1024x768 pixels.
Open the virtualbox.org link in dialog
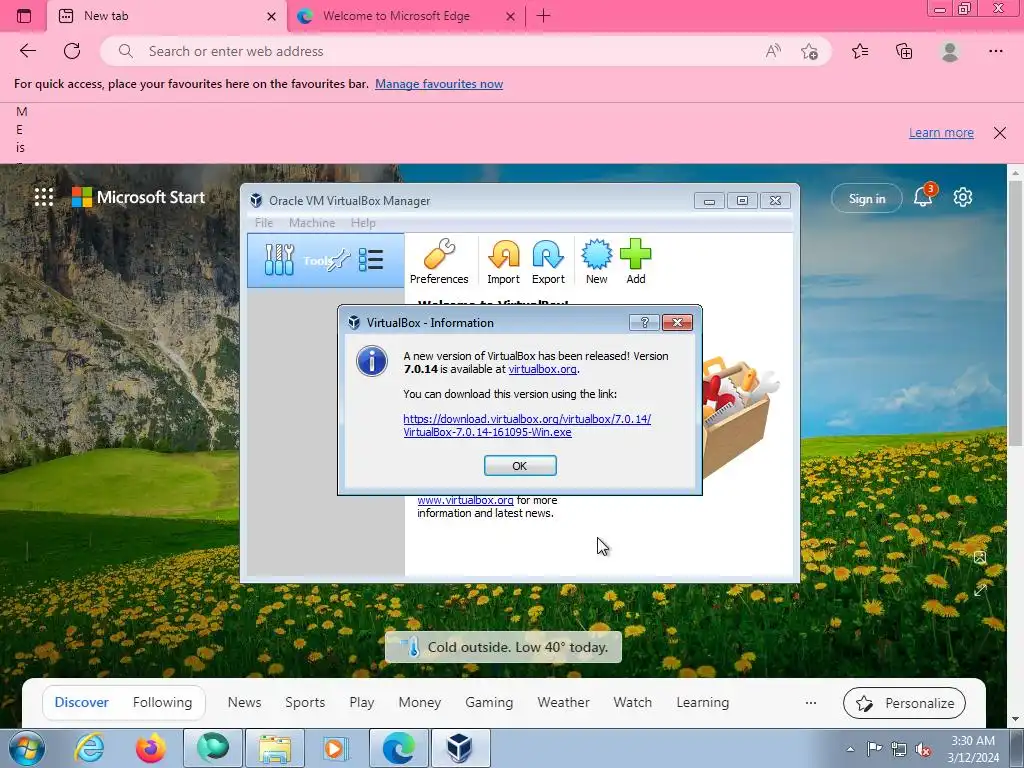[542, 369]
